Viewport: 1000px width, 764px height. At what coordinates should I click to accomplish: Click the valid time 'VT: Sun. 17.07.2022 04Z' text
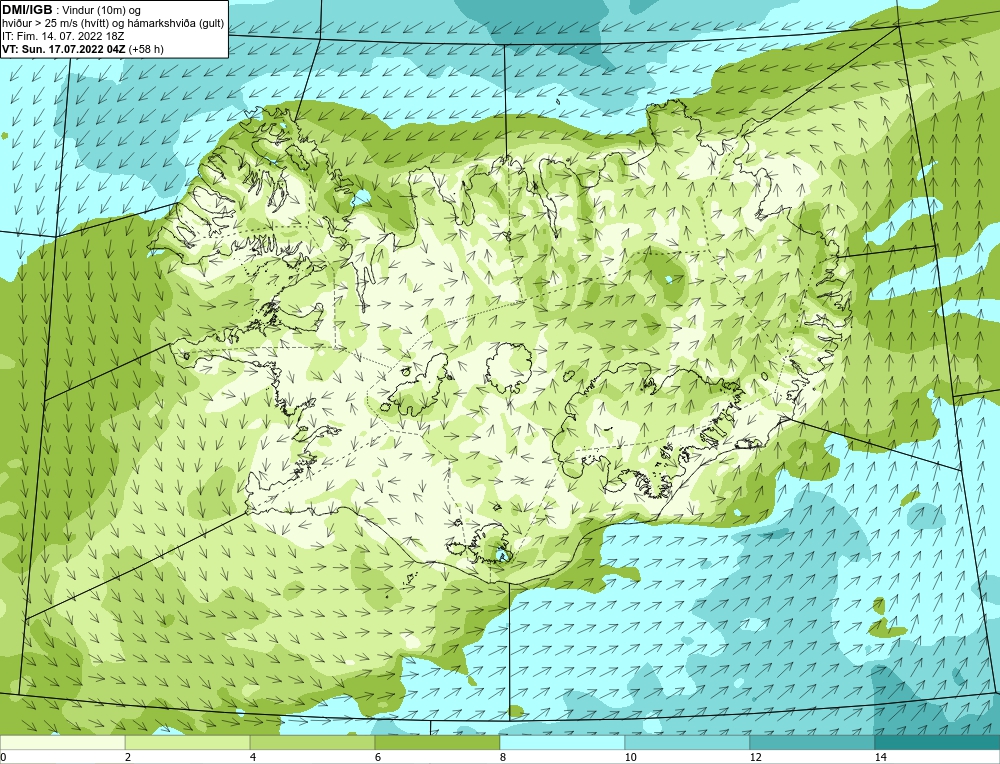click(64, 49)
